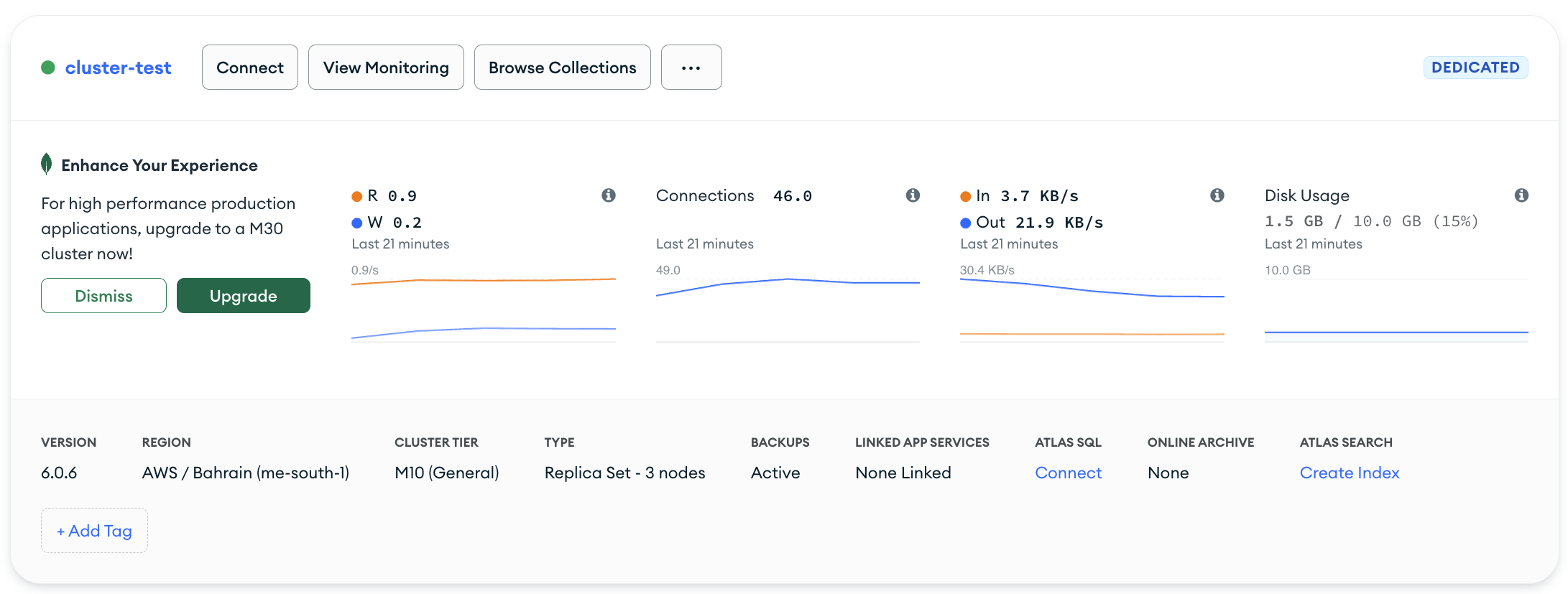Click the green Upgrade button
This screenshot has width=1568, height=594.
(244, 296)
